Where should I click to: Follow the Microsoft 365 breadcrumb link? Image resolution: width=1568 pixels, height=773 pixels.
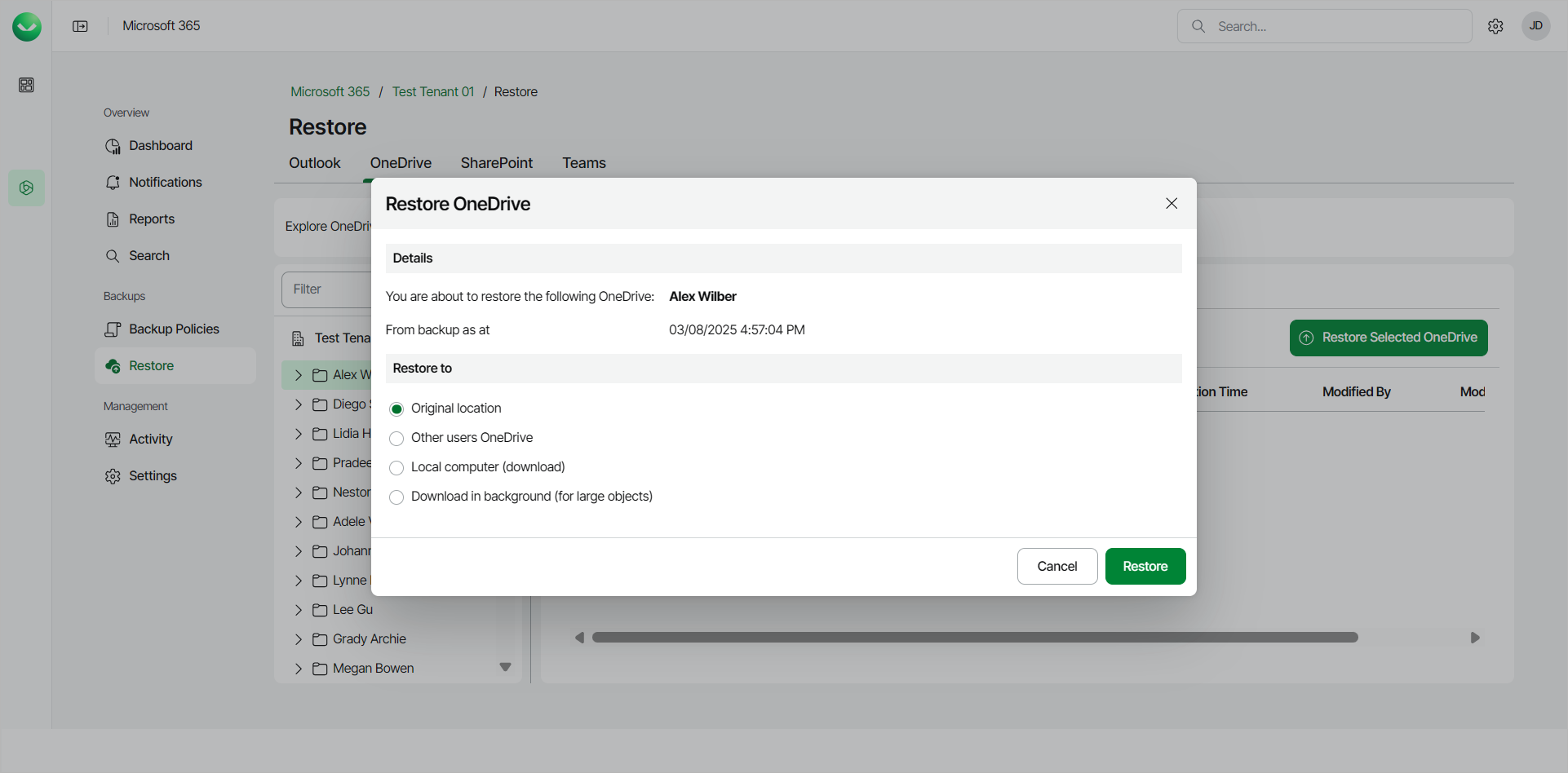(330, 92)
